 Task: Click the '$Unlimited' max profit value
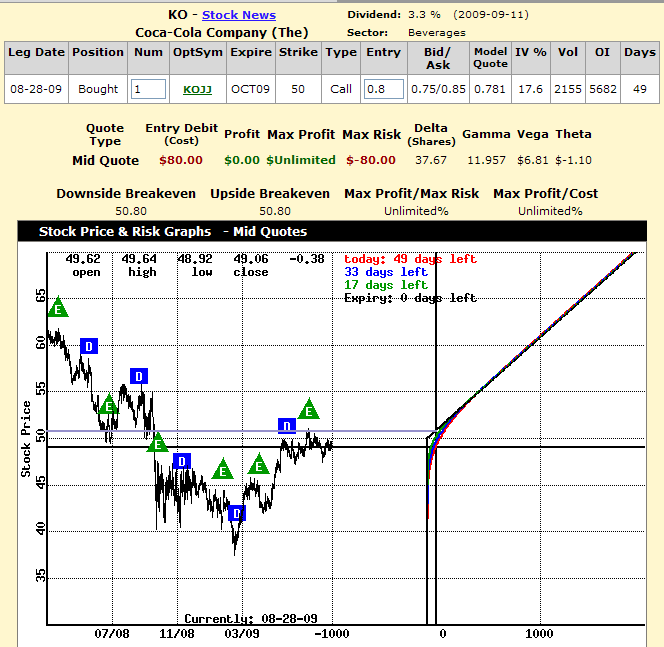(x=301, y=160)
